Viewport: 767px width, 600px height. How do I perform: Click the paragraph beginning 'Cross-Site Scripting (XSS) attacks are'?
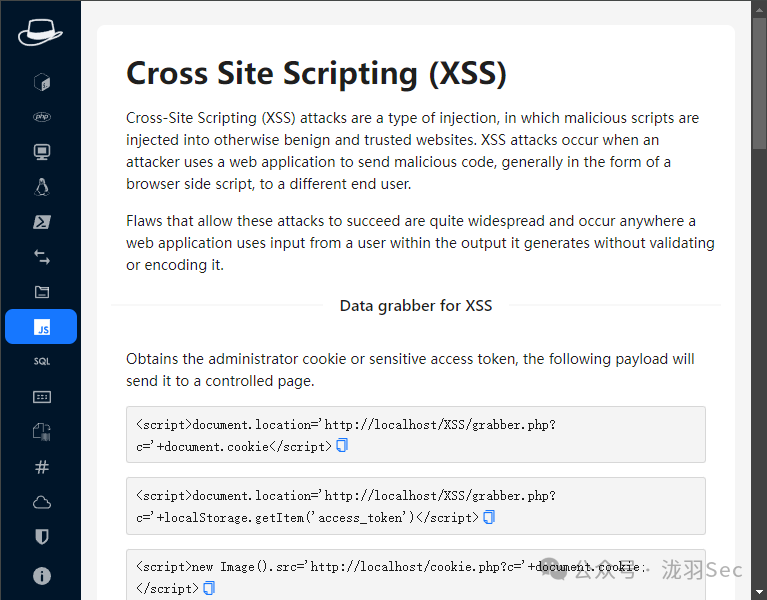412,151
